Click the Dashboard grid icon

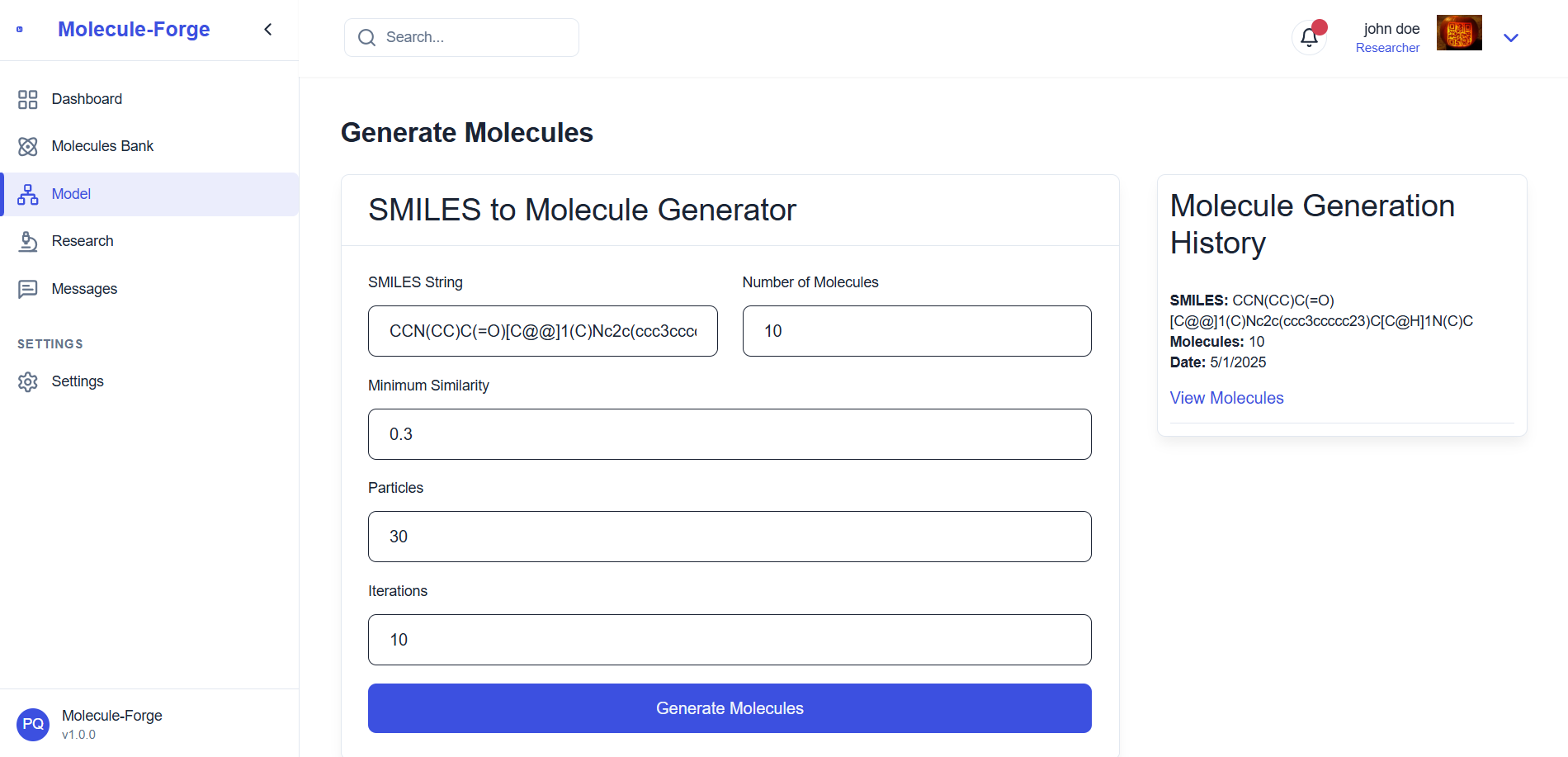(x=28, y=100)
